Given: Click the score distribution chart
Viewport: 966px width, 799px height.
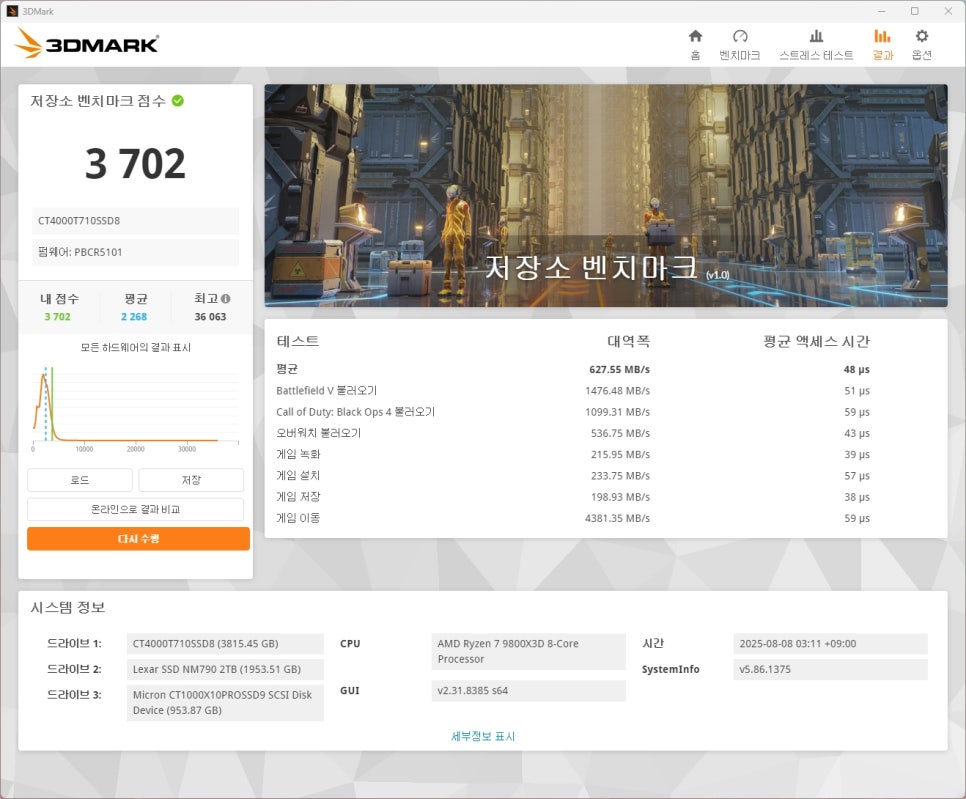Looking at the screenshot, I should tap(136, 408).
